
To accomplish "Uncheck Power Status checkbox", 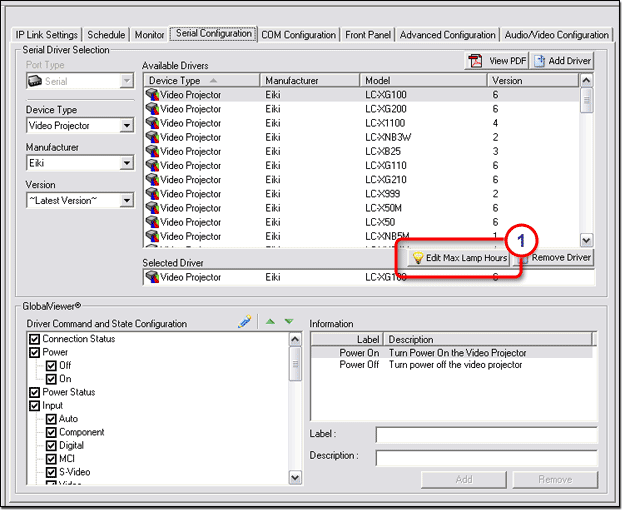I will (x=35, y=392).
